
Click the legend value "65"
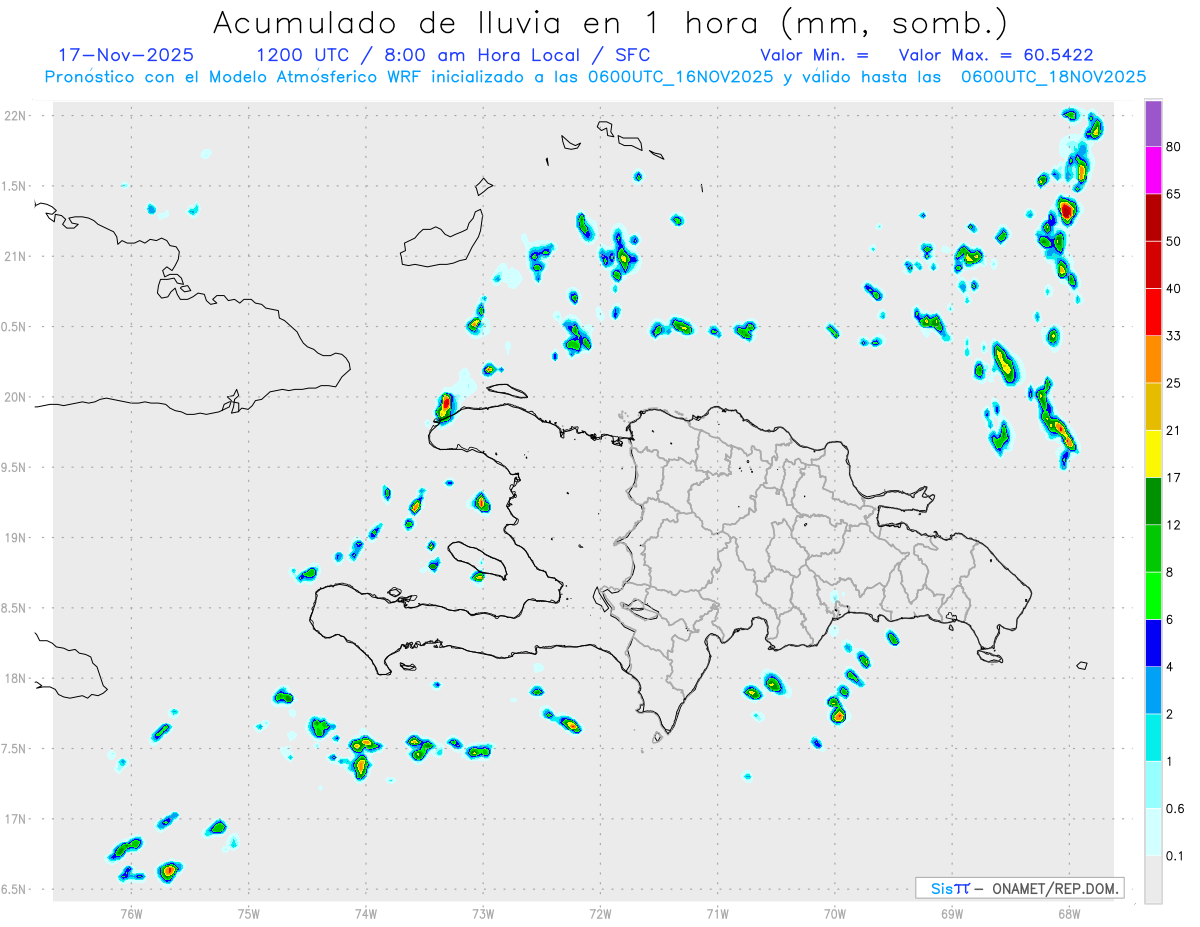point(1174,194)
